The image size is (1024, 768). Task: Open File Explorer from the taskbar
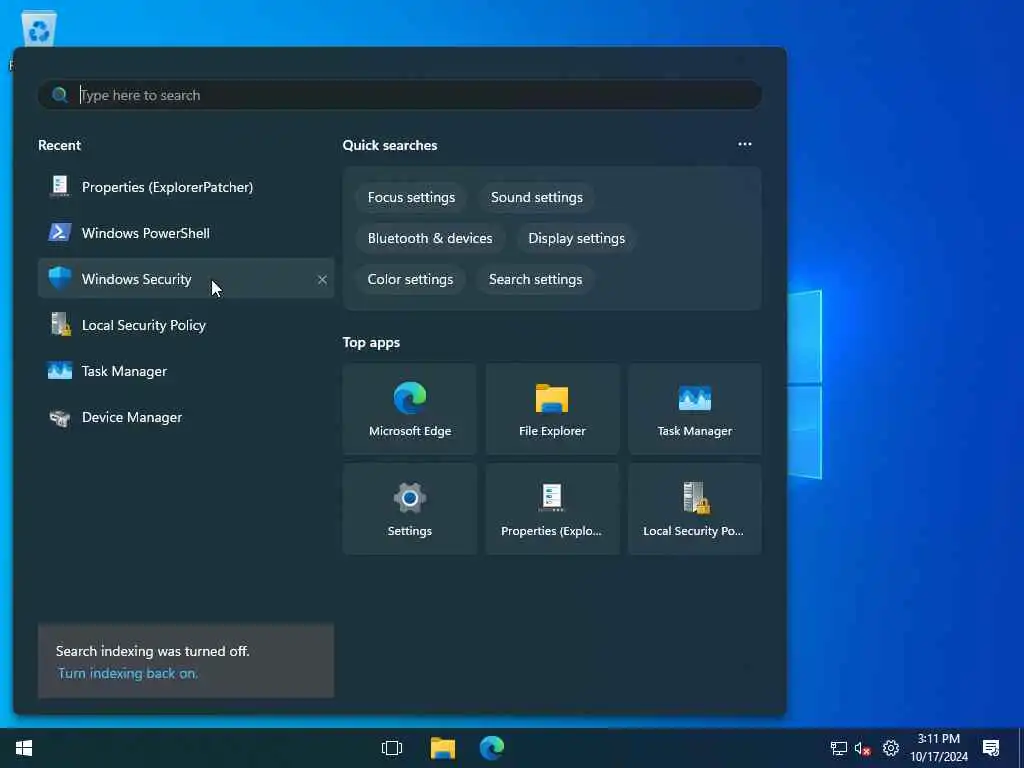coord(442,748)
